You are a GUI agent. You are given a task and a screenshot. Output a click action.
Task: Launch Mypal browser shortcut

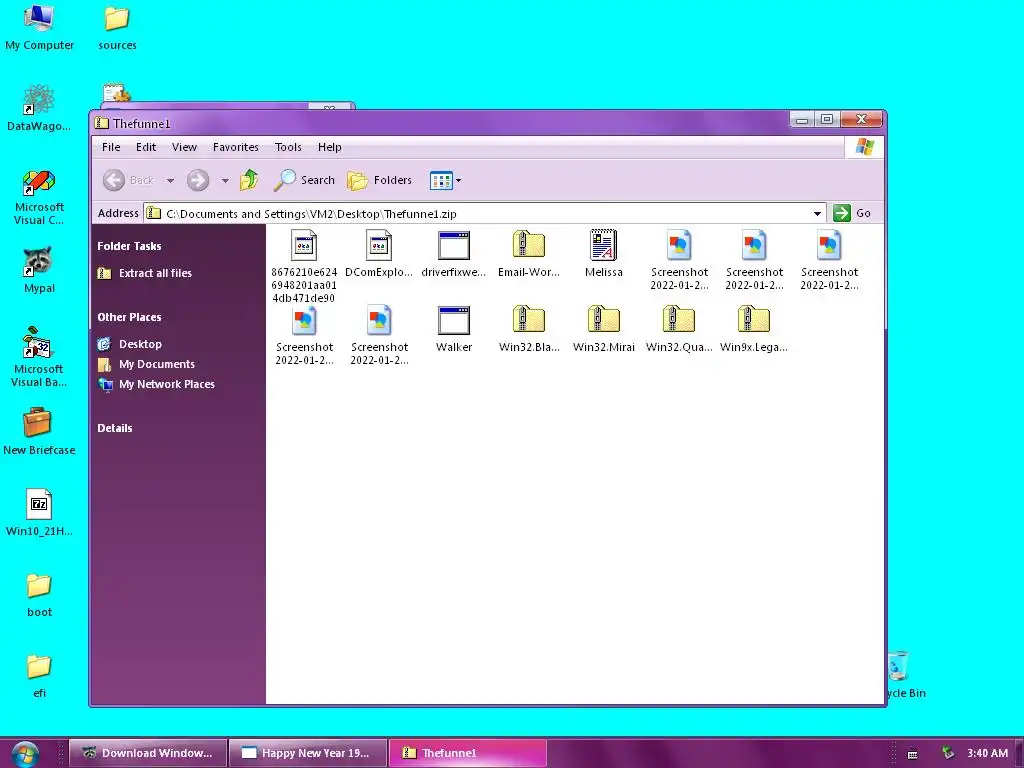(39, 270)
